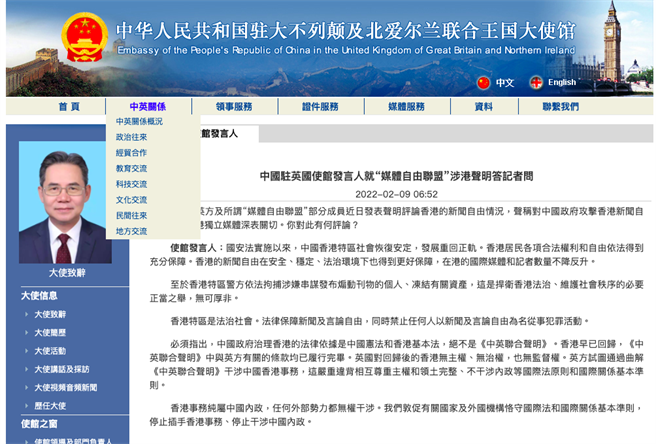Screen dimensions: 656x444
Task: Open the 中英關係 menu
Action: pos(148,107)
